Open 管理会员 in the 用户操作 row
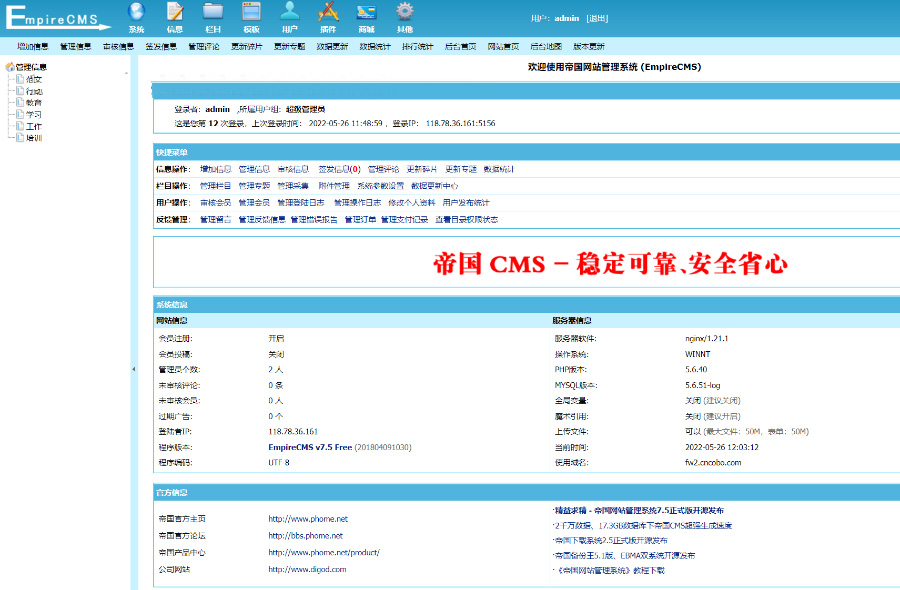900x590 pixels. pyautogui.click(x=254, y=203)
